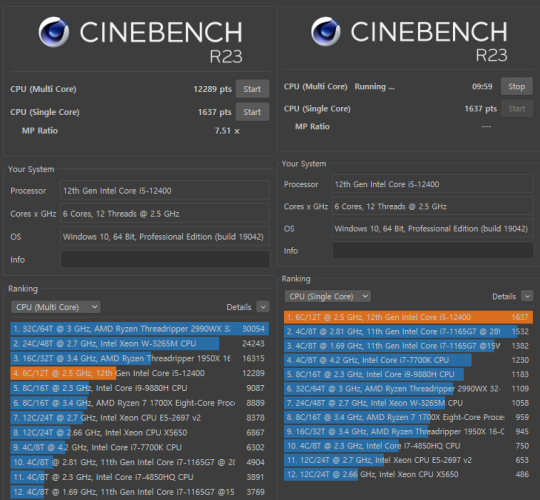
Task: Select i7-1165G7 row scoring 1382
Action: coord(408,345)
